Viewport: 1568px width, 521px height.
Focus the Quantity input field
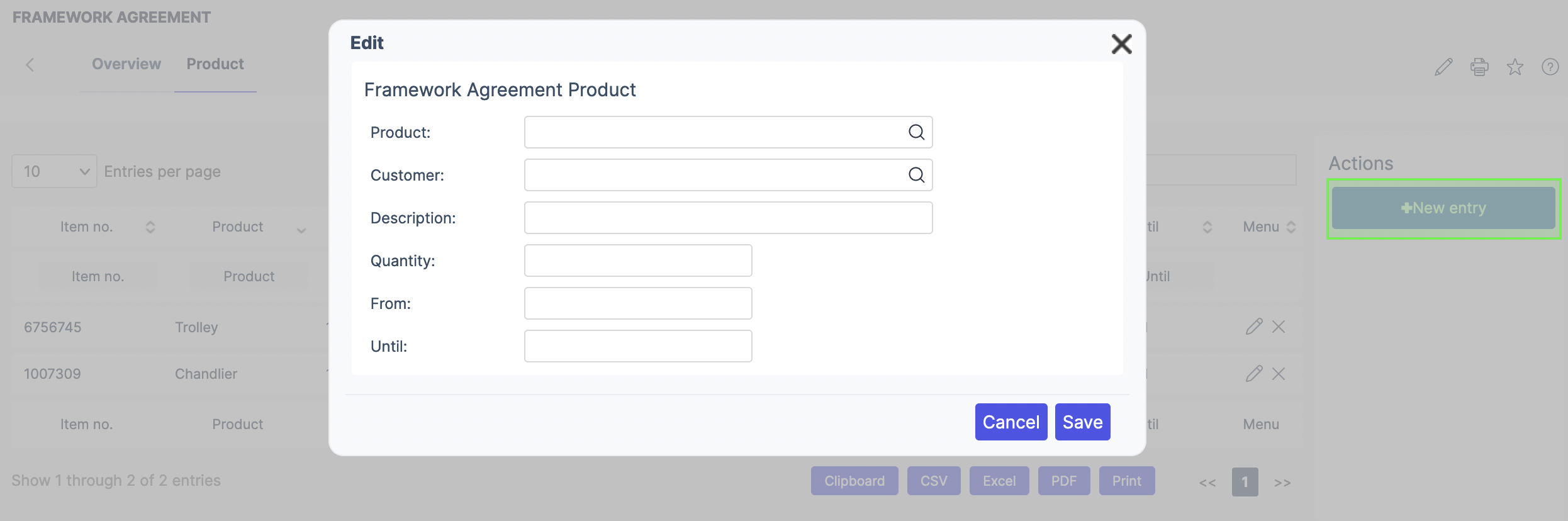tap(637, 260)
